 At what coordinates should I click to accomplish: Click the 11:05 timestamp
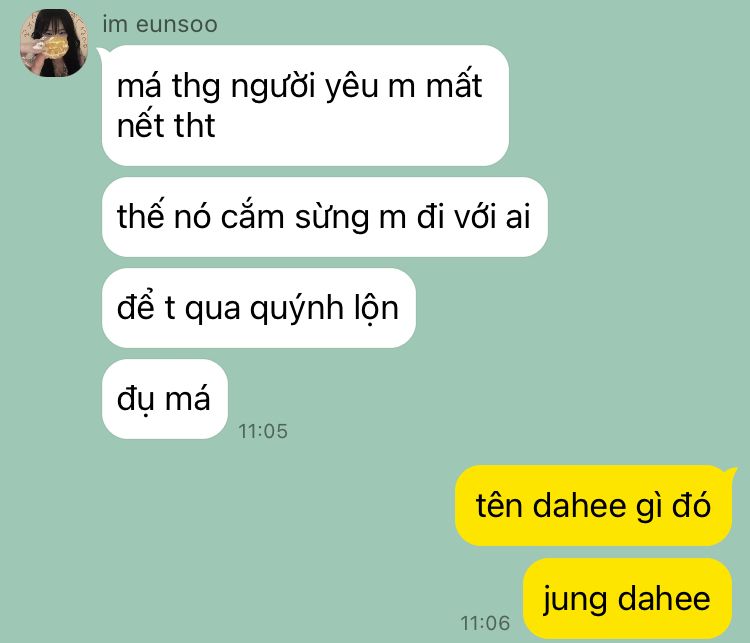click(263, 431)
